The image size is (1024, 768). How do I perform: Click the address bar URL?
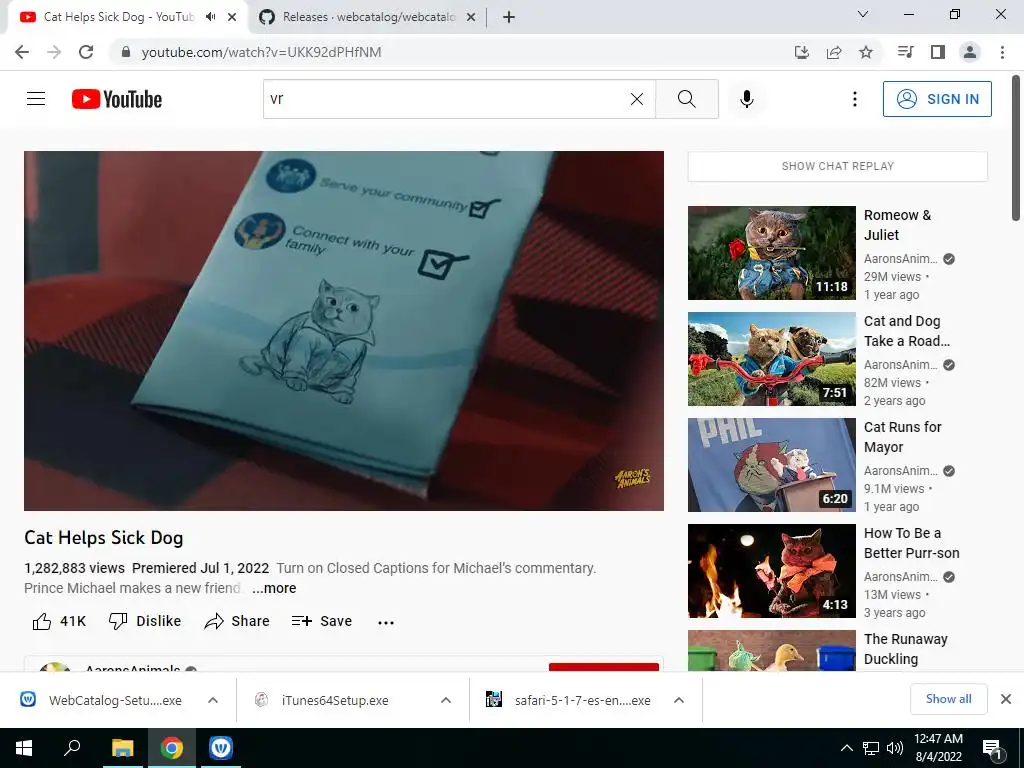click(261, 52)
